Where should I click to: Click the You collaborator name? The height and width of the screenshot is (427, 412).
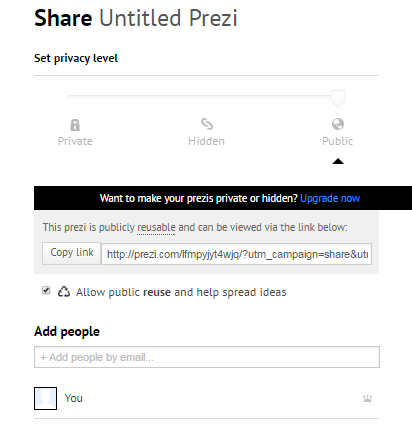tap(74, 398)
